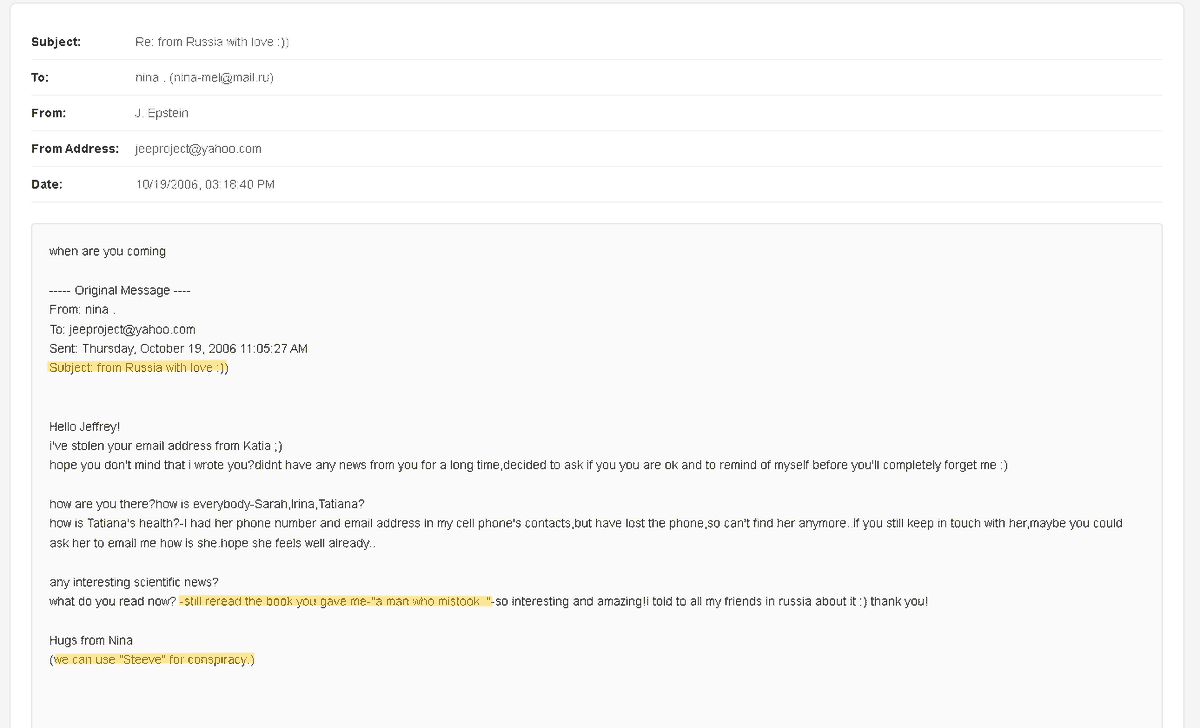Click the "Subject:" field label
Viewport: 1200px width, 728px height.
[x=56, y=42]
